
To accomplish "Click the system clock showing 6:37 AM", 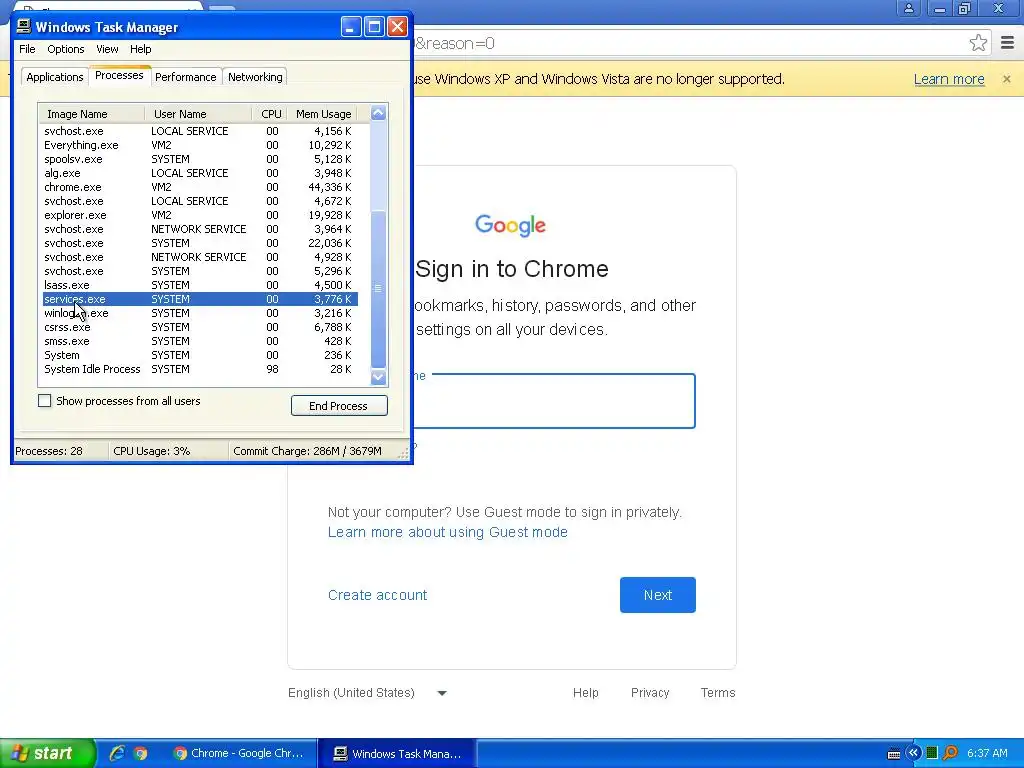I will tap(987, 753).
